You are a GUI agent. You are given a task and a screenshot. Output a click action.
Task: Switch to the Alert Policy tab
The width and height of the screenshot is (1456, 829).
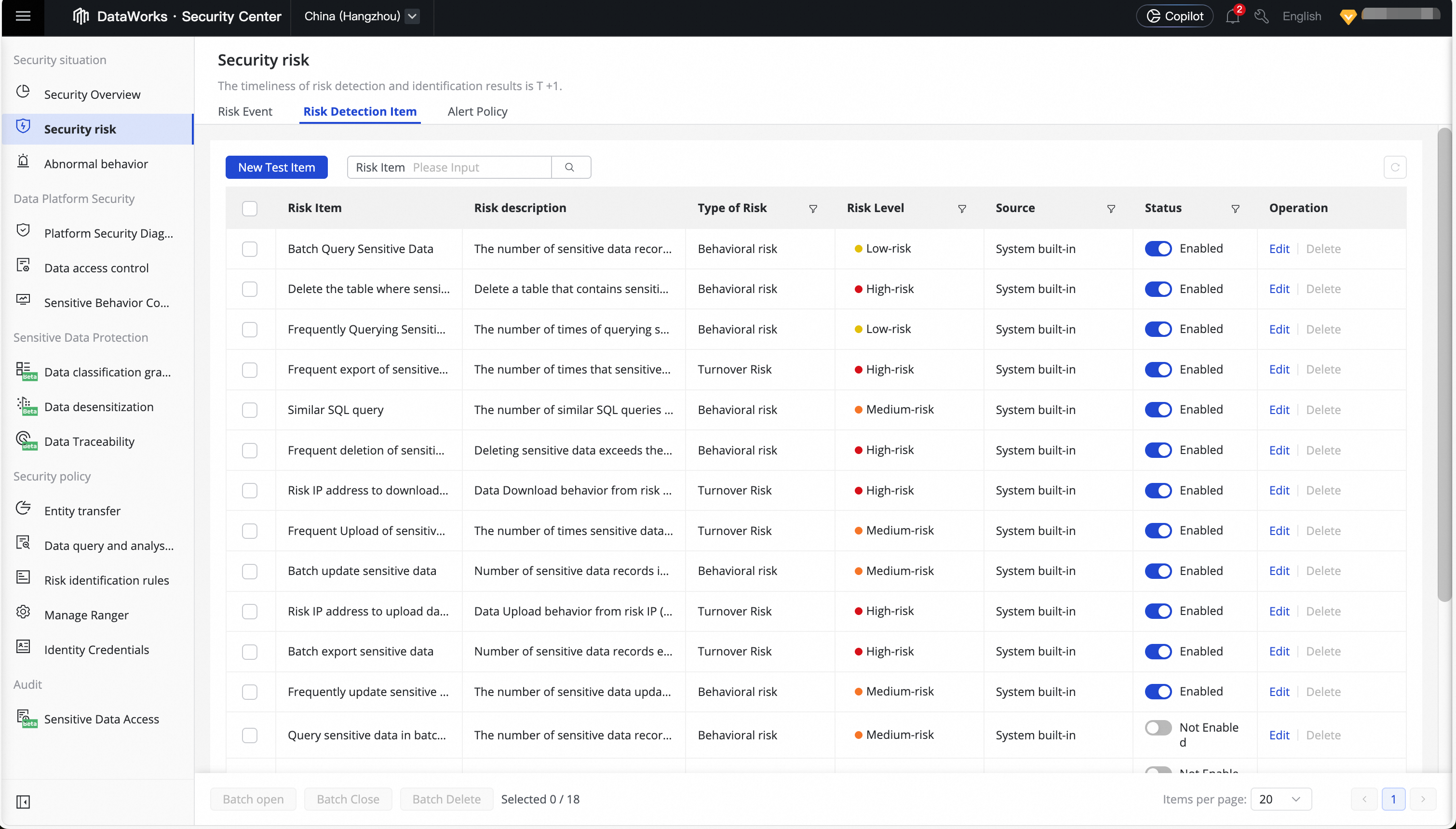[477, 112]
